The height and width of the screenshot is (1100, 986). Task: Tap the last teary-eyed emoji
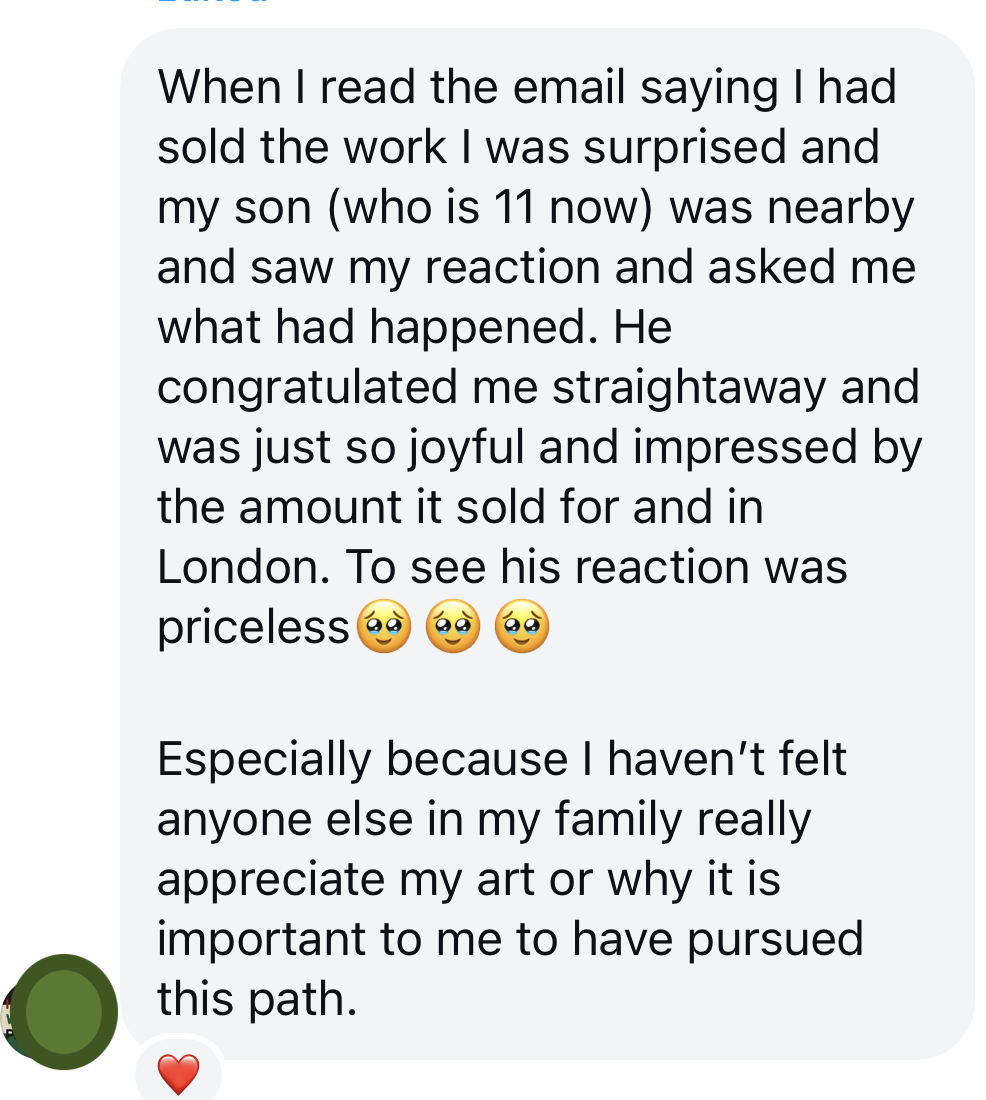523,628
